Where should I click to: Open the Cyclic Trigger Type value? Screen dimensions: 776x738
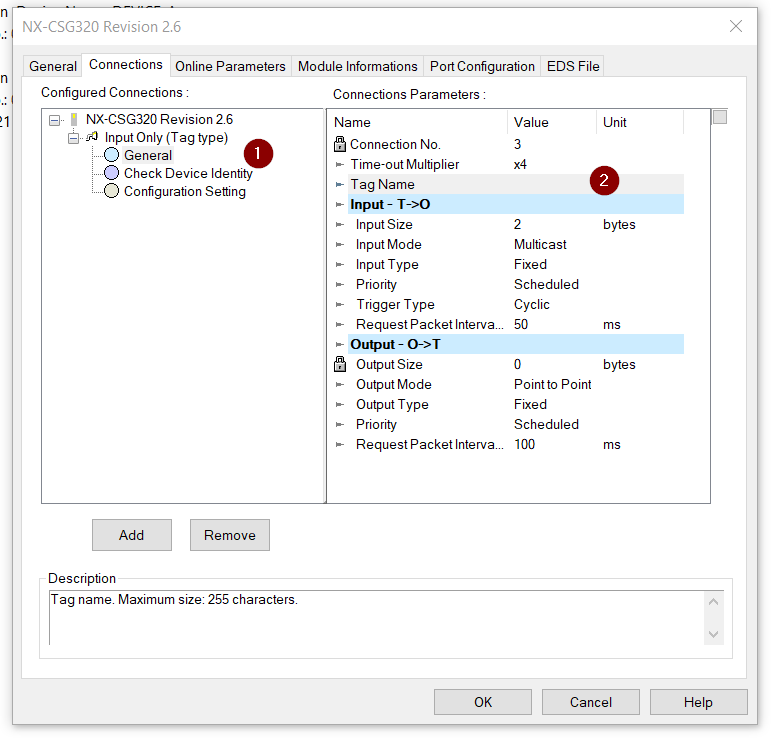(x=532, y=304)
